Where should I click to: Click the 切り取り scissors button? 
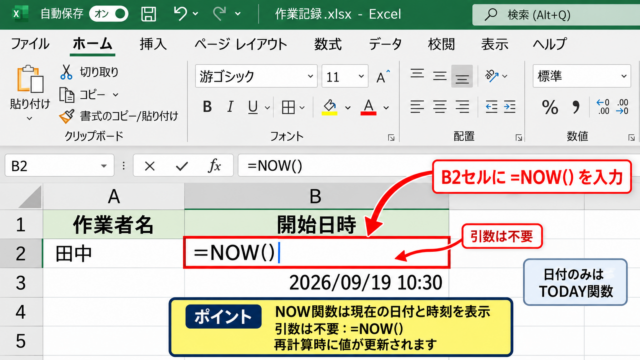tap(89, 72)
